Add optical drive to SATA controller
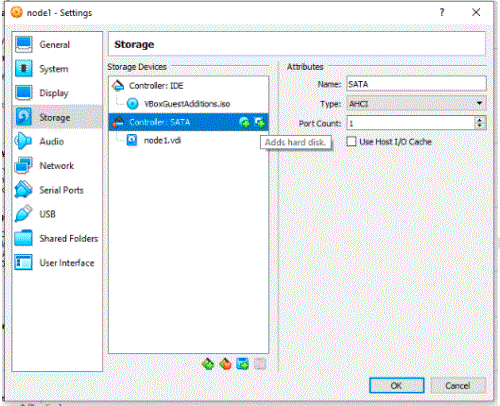The width and height of the screenshot is (500, 406). coord(245,123)
